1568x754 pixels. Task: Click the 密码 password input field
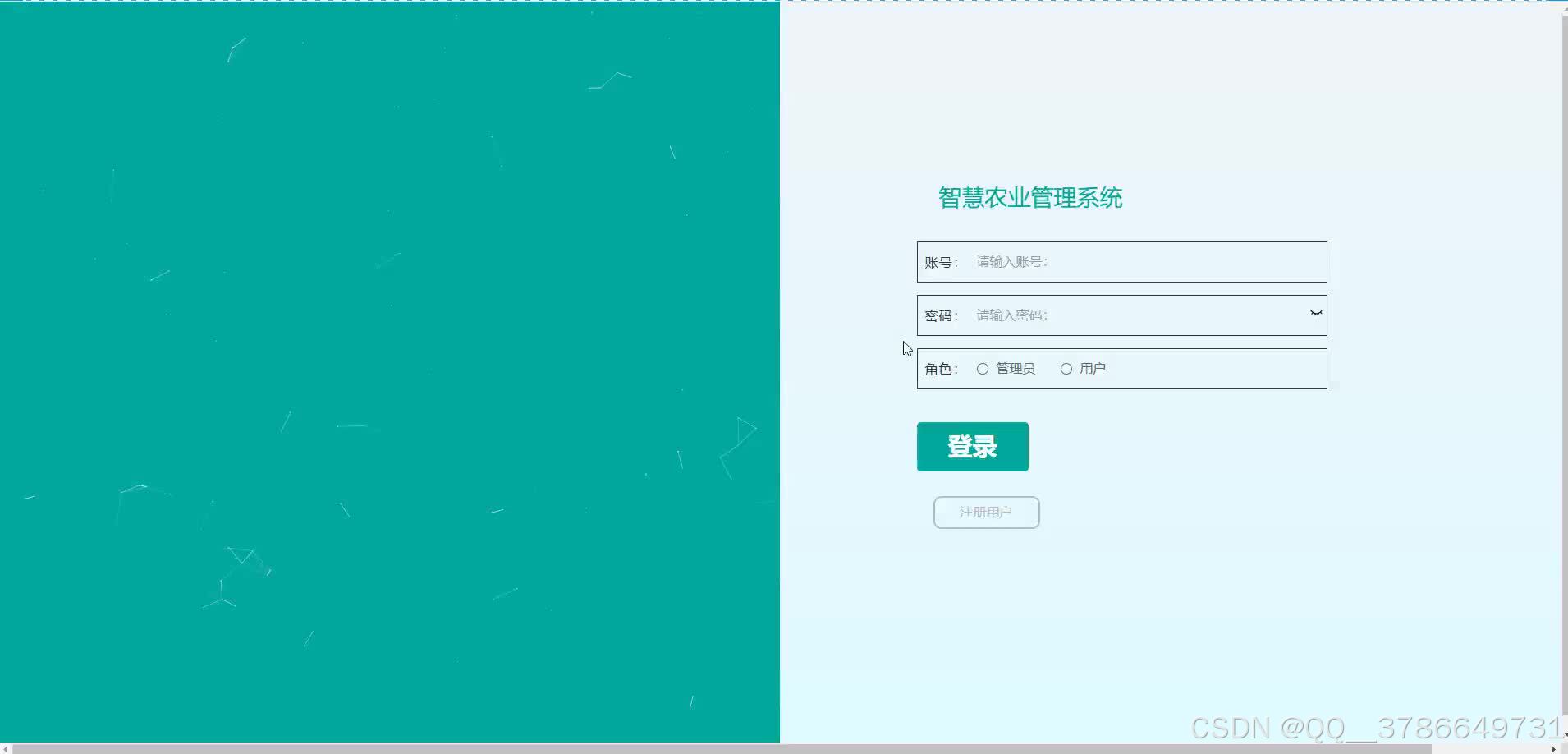[x=1133, y=315]
